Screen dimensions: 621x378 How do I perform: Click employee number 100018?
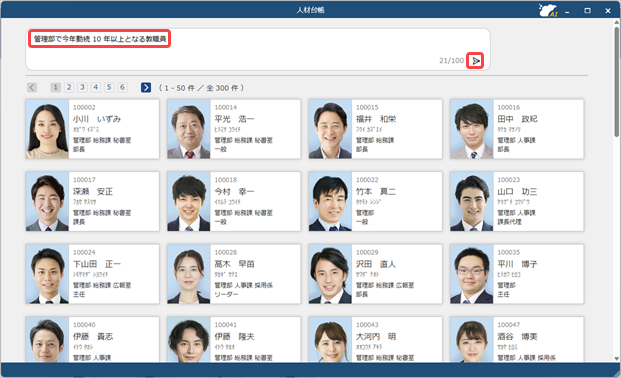225,180
